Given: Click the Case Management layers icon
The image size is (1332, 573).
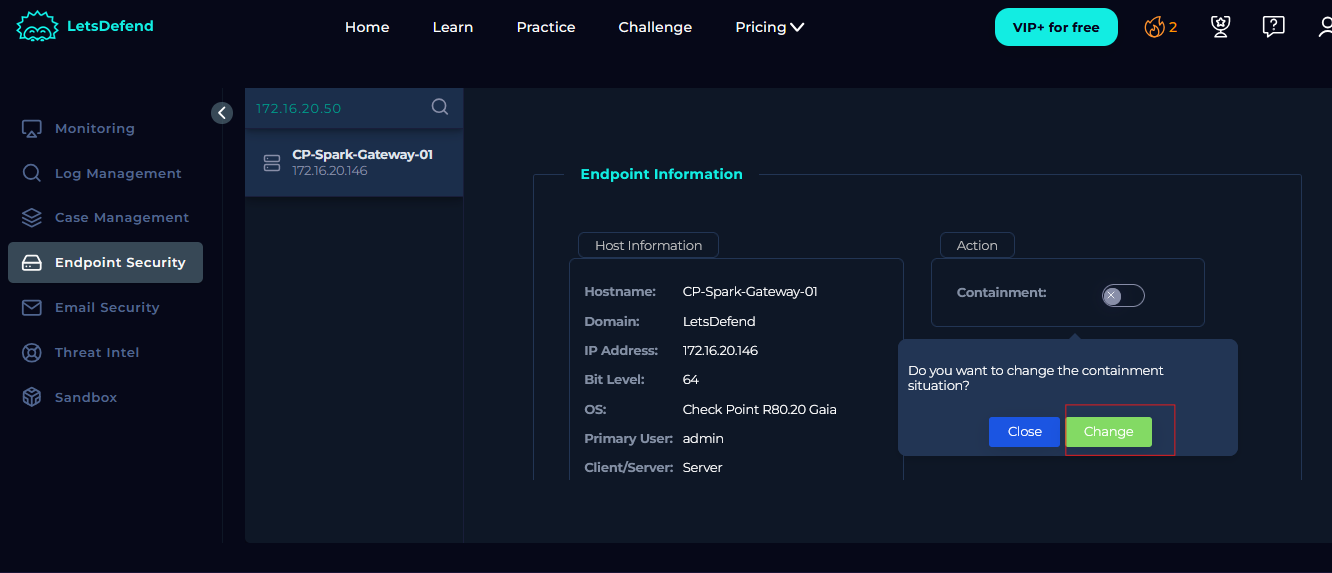Looking at the screenshot, I should point(32,217).
